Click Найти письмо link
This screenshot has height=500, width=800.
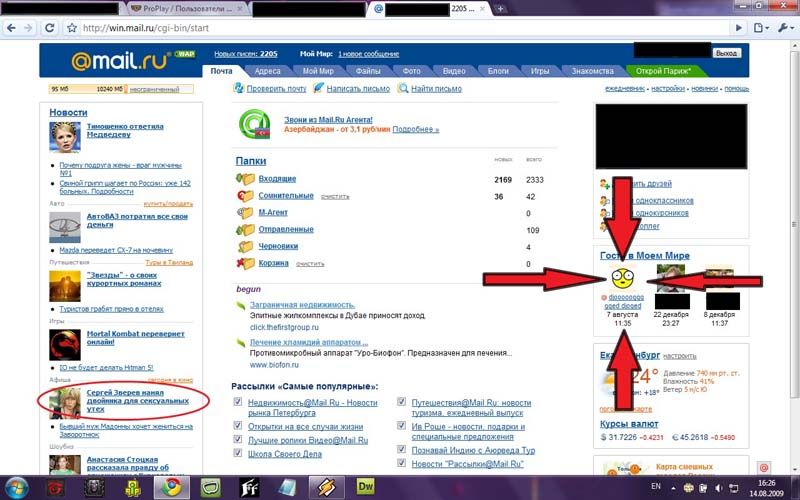point(436,88)
